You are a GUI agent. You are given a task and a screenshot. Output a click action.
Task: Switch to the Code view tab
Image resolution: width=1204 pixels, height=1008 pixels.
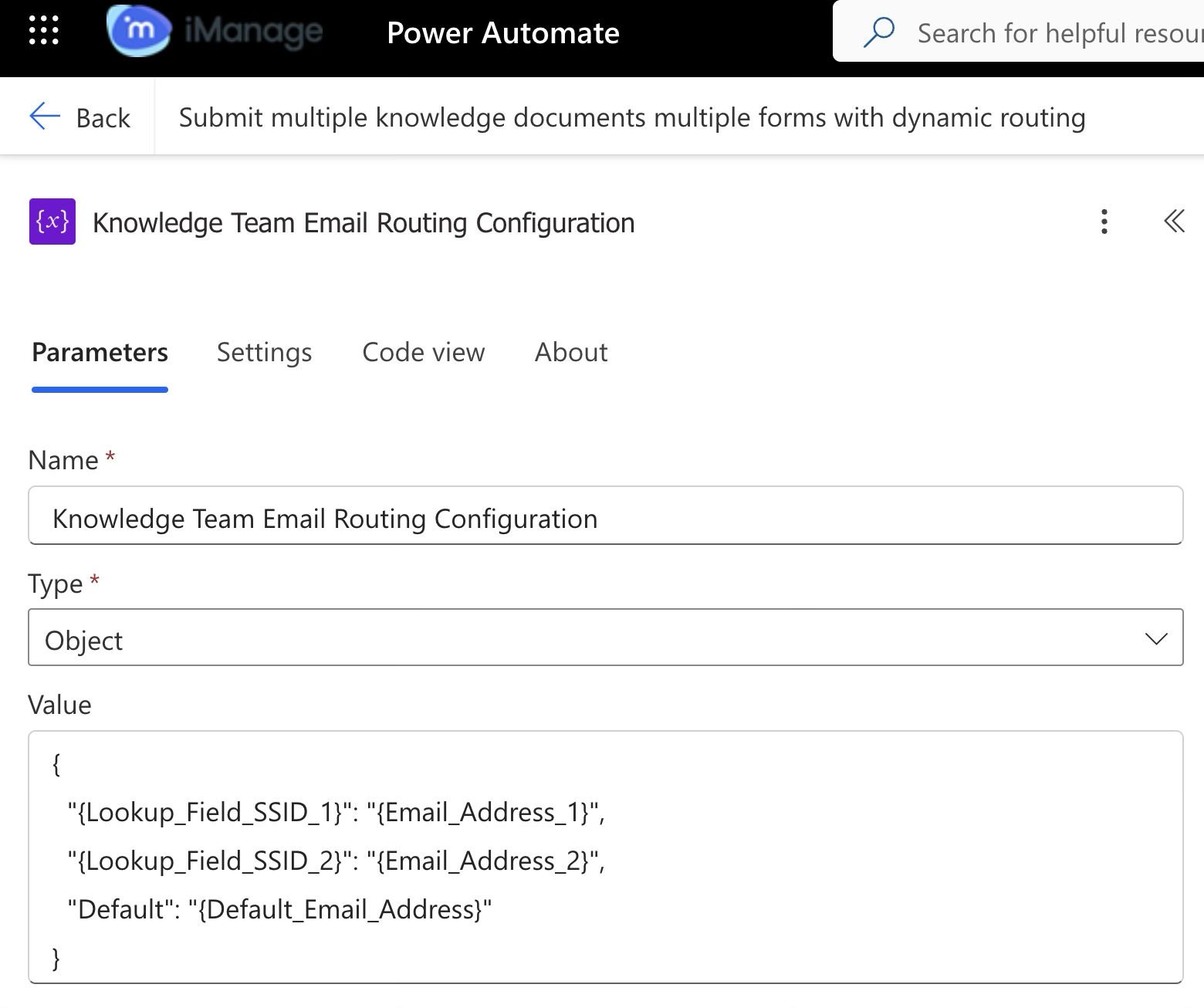pyautogui.click(x=424, y=352)
